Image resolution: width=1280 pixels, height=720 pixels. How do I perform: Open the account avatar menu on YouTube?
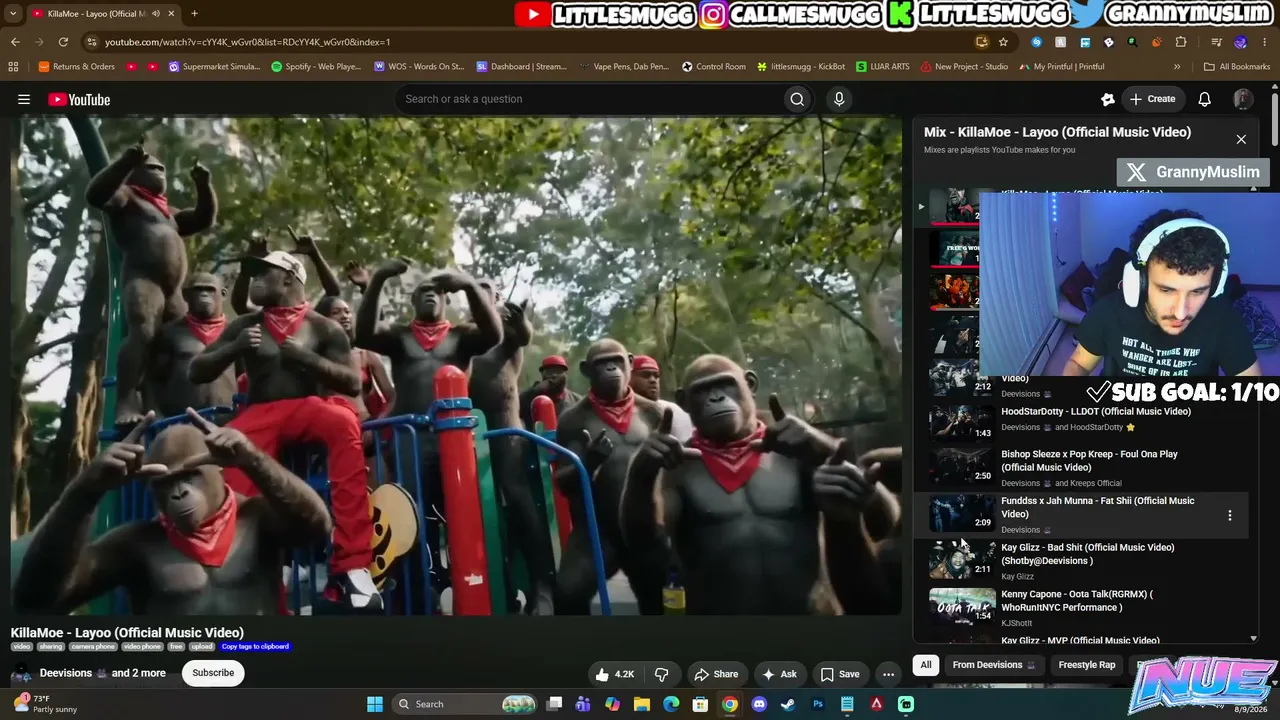(1243, 99)
